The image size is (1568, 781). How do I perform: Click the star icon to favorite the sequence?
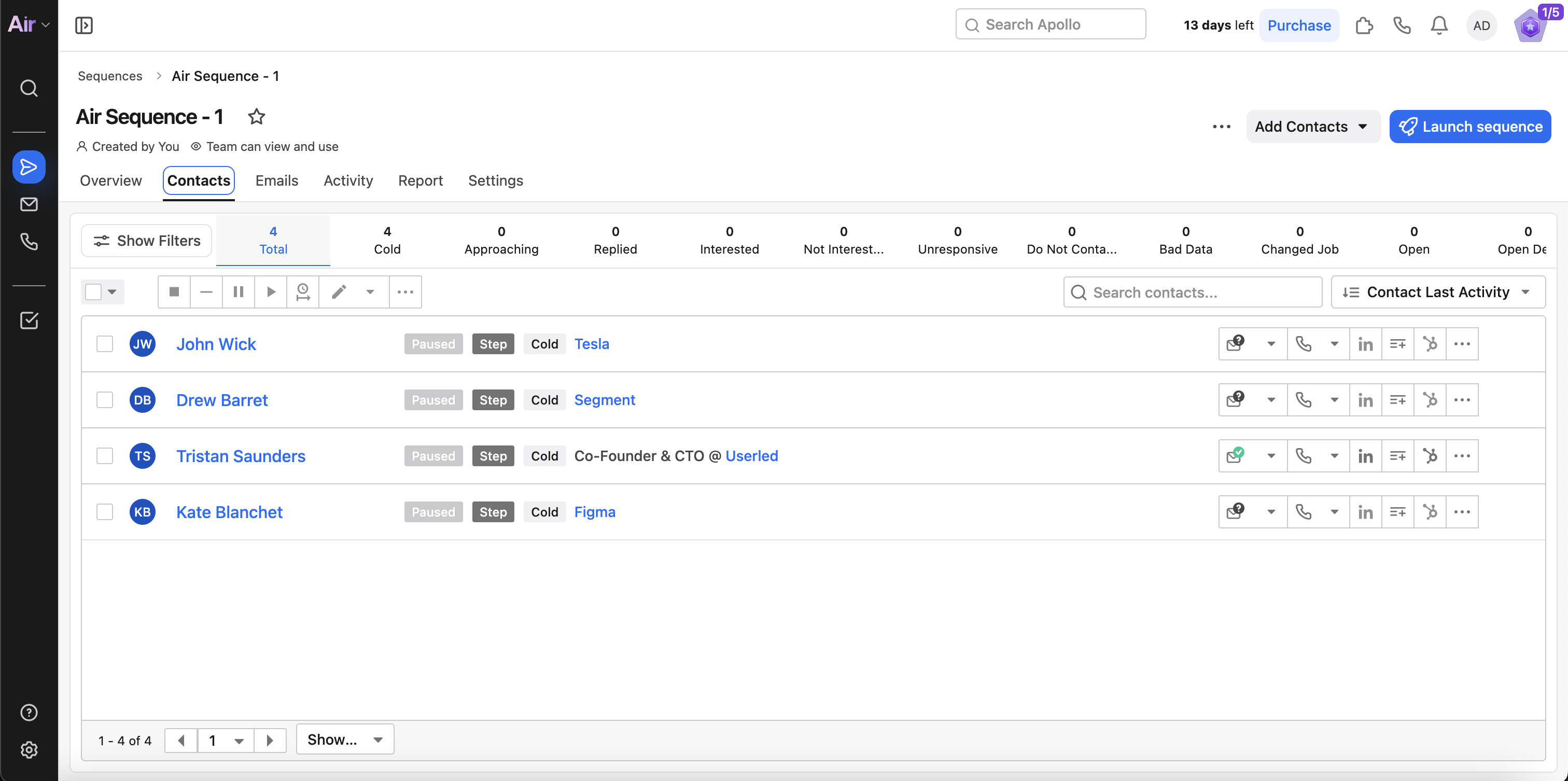coord(256,116)
